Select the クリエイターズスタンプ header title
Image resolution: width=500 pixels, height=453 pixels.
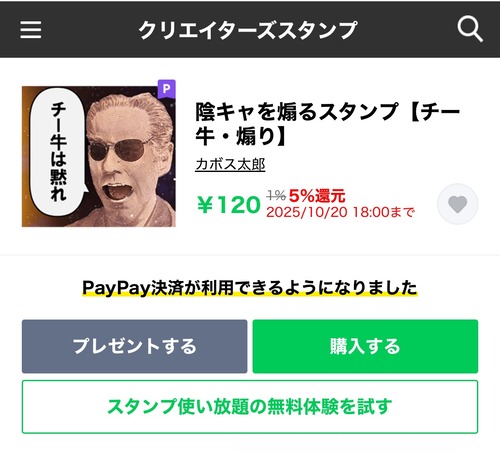point(248,30)
